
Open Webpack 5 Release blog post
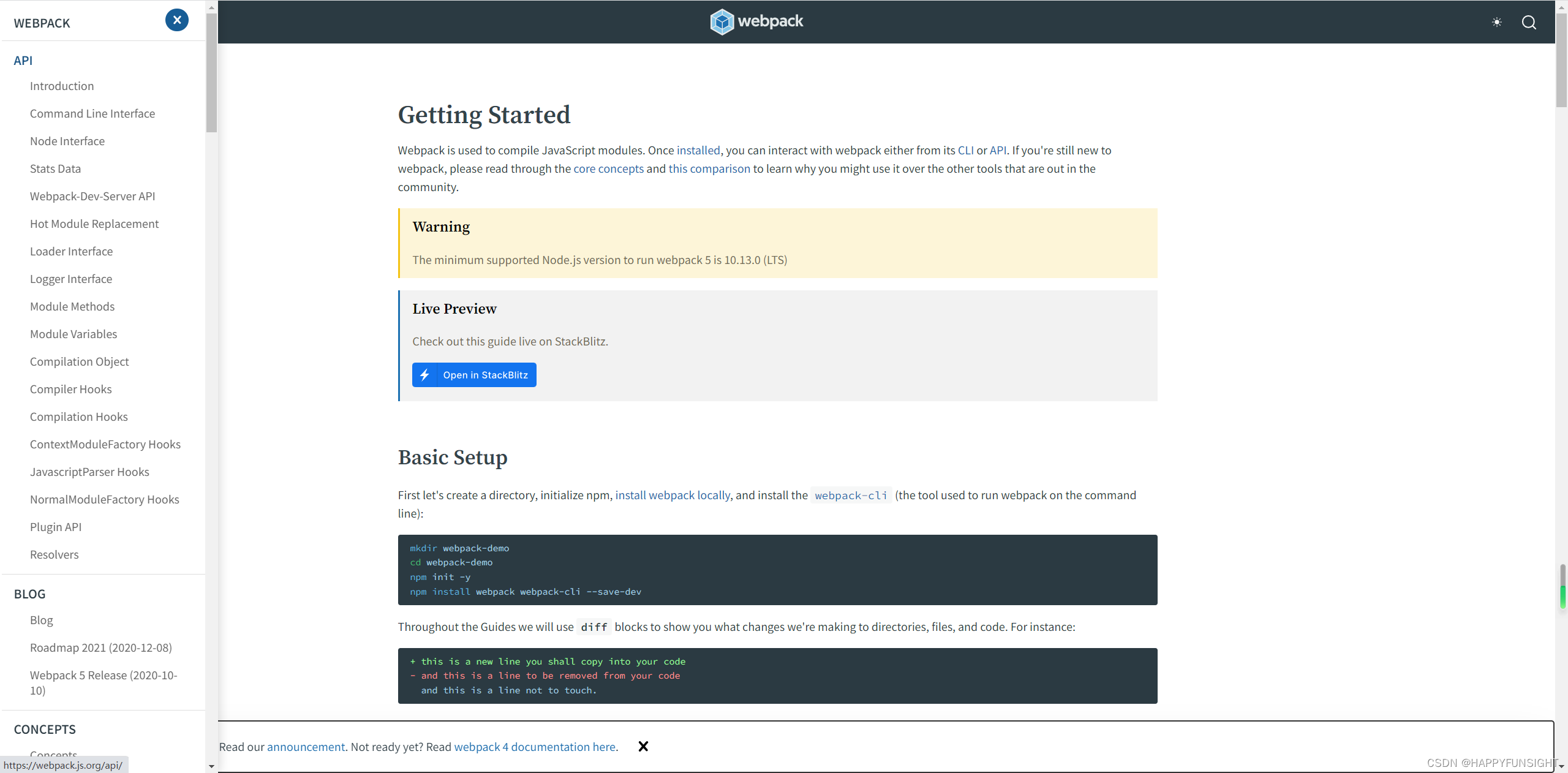(x=104, y=682)
